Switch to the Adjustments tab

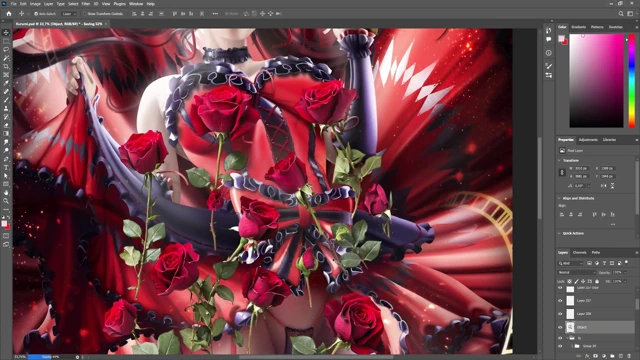pos(588,140)
